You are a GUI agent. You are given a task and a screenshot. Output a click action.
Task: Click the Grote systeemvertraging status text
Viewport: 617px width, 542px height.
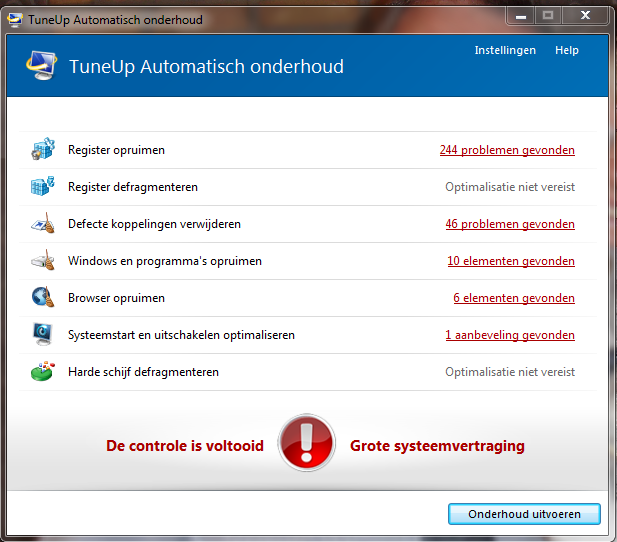point(437,446)
